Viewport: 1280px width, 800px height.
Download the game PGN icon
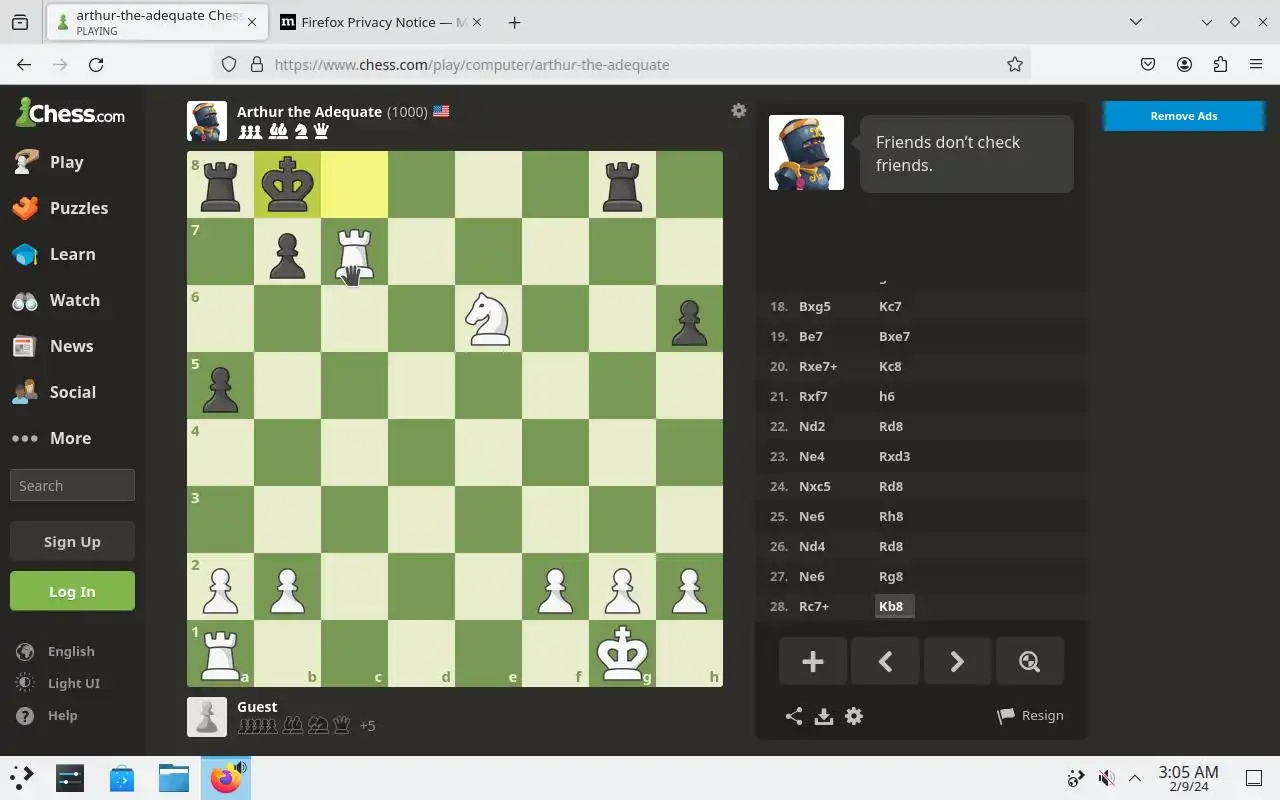[824, 716]
